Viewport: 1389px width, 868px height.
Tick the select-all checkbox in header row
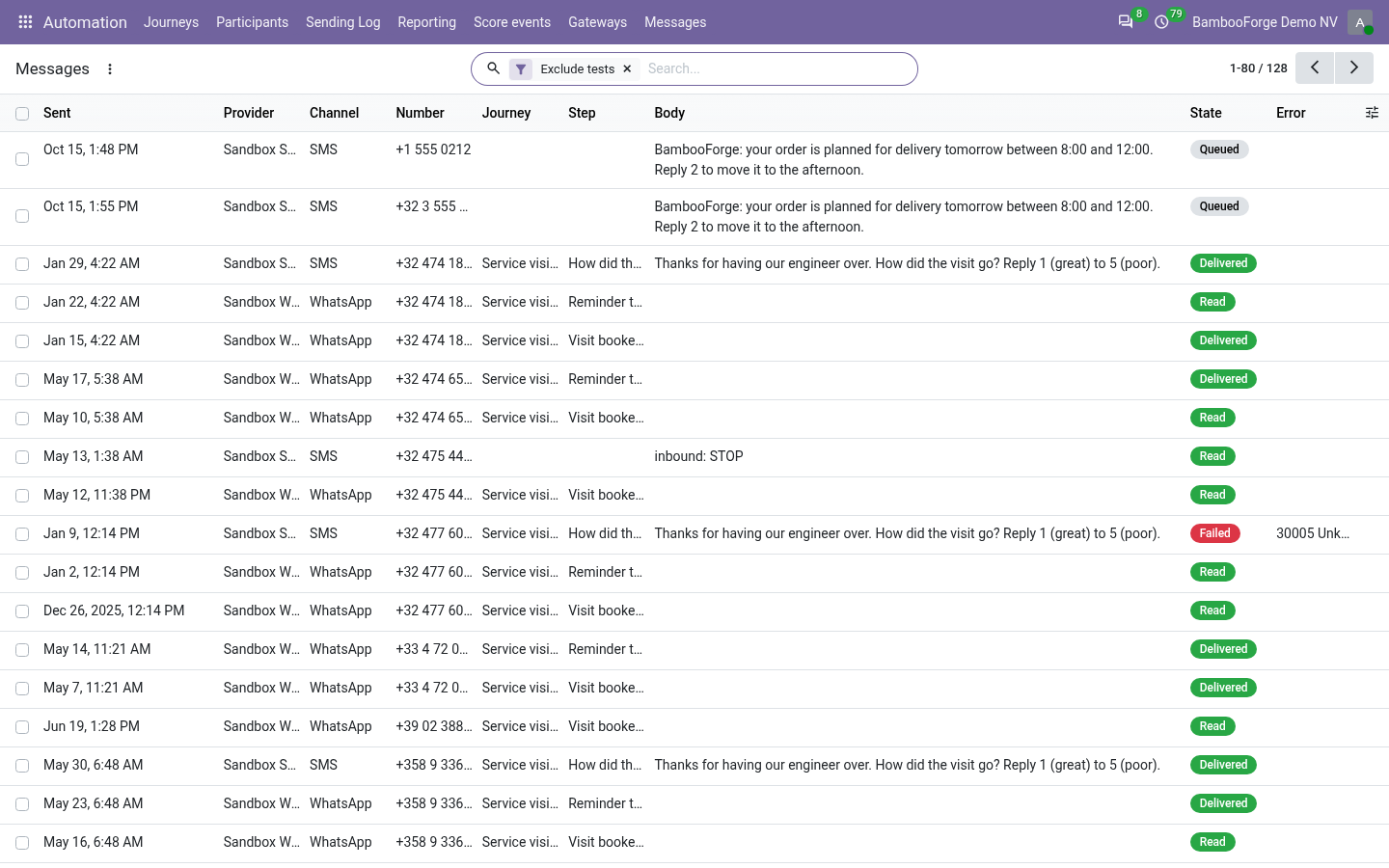pyautogui.click(x=22, y=114)
